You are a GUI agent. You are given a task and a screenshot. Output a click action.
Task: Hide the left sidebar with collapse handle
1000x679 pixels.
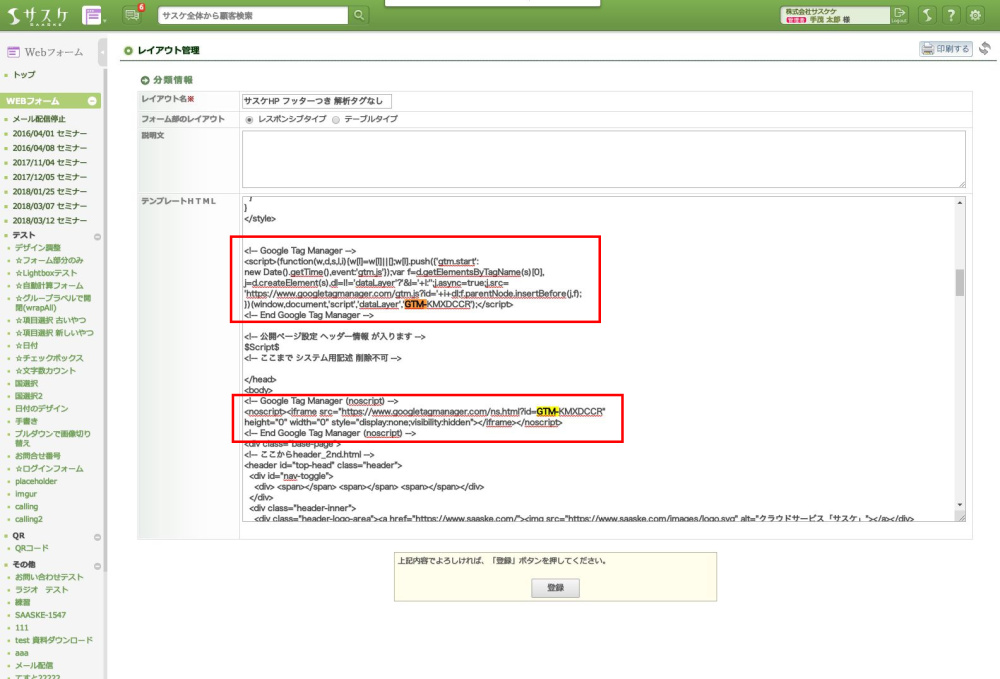click(x=103, y=51)
